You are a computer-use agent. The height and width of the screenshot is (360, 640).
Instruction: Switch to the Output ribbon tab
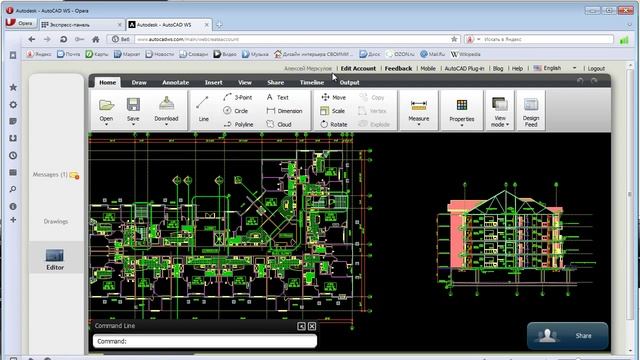(x=349, y=82)
